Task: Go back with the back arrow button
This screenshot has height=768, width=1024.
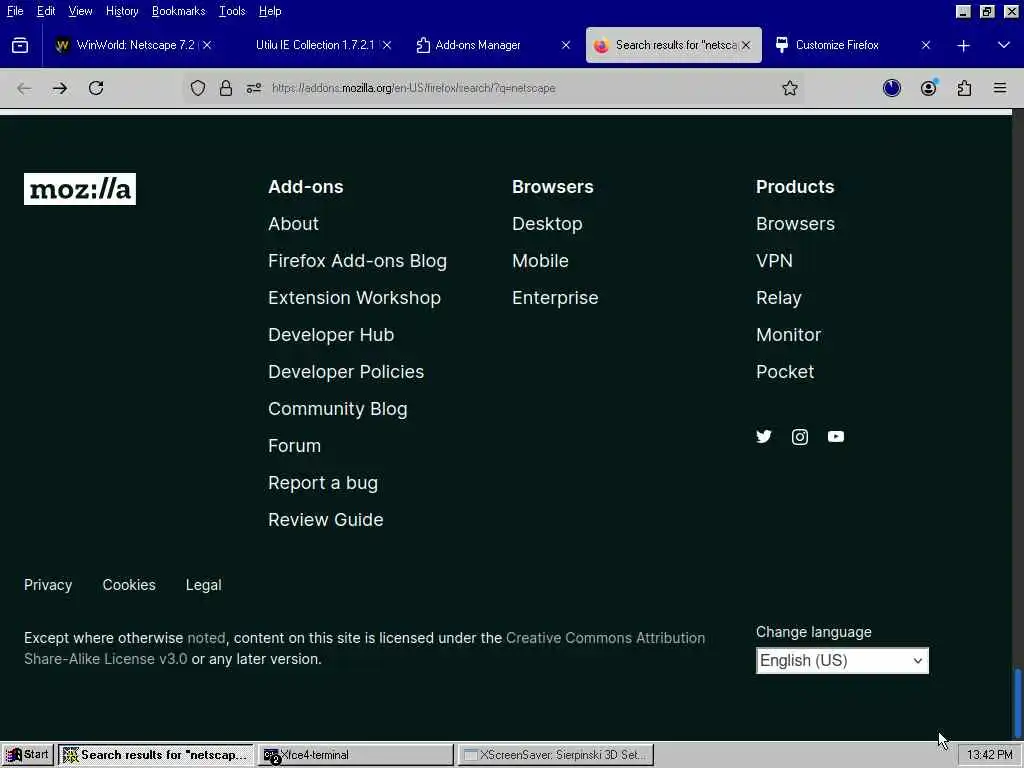Action: point(24,88)
